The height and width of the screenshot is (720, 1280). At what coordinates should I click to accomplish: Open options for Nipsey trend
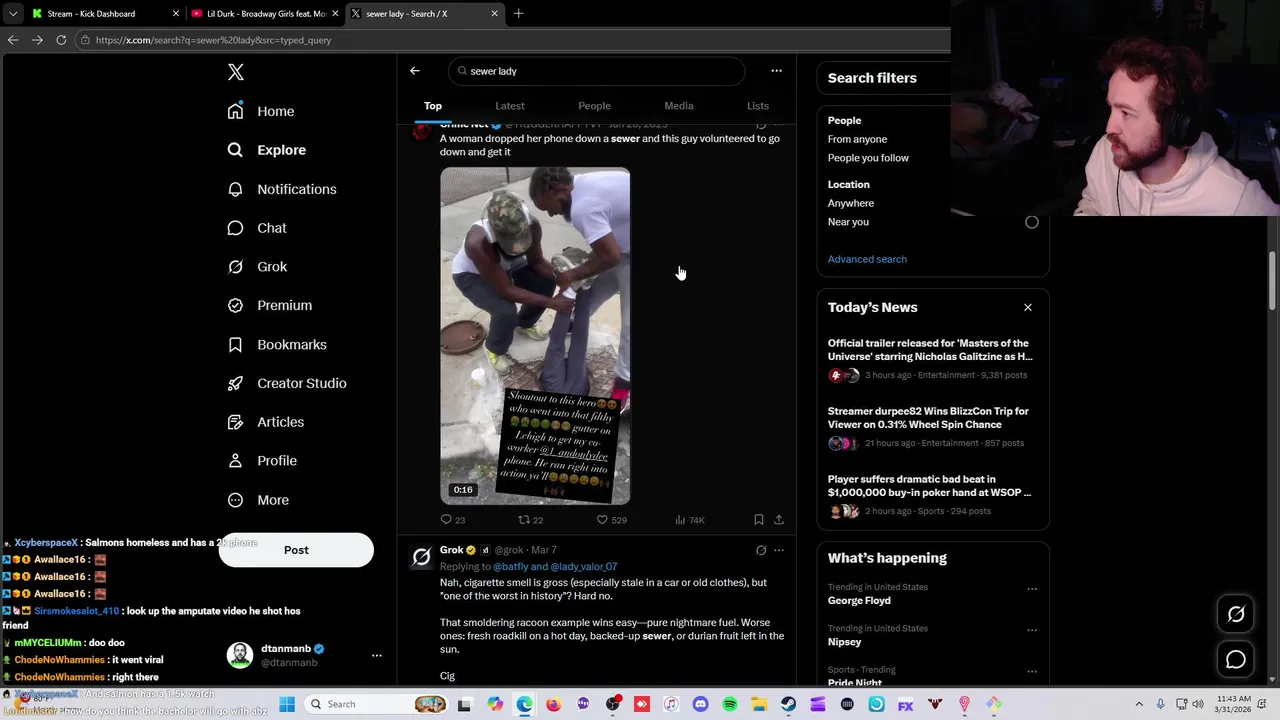tap(1032, 630)
